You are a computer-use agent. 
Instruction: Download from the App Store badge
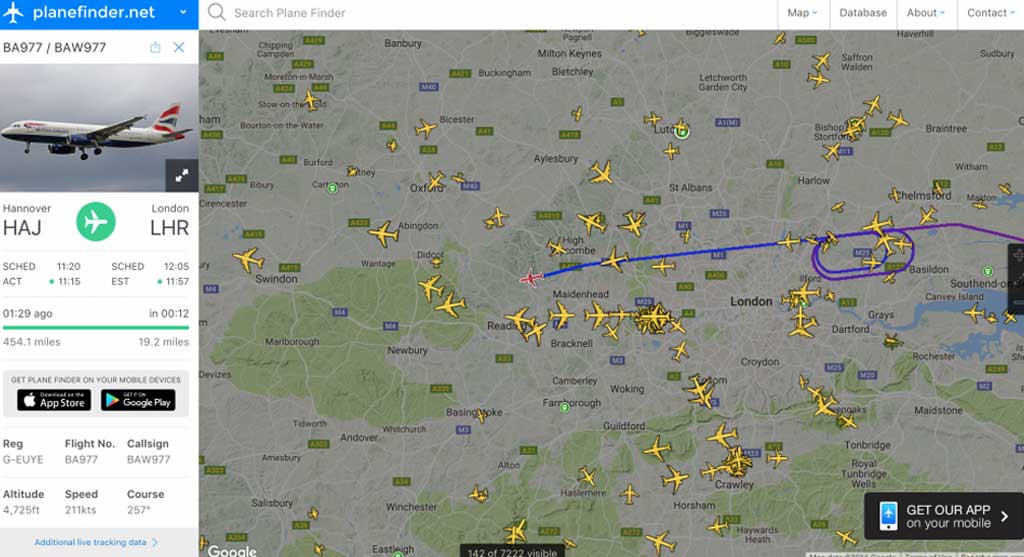pos(54,400)
